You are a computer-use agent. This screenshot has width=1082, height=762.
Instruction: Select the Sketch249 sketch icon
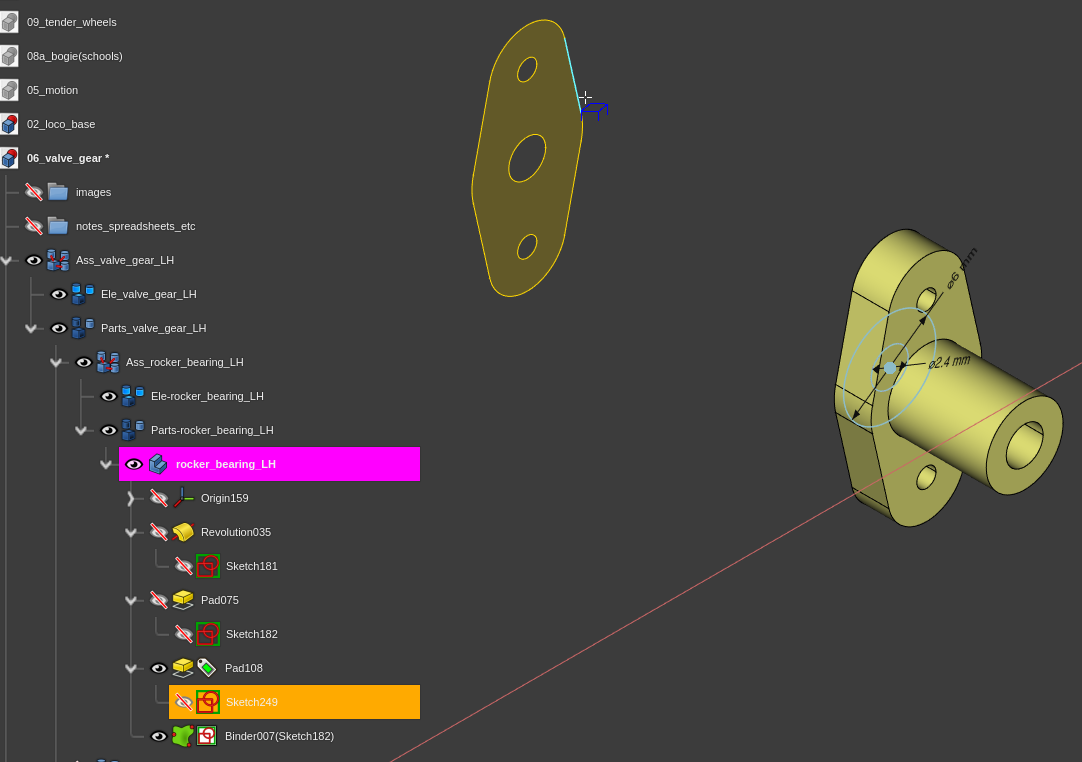(x=208, y=702)
